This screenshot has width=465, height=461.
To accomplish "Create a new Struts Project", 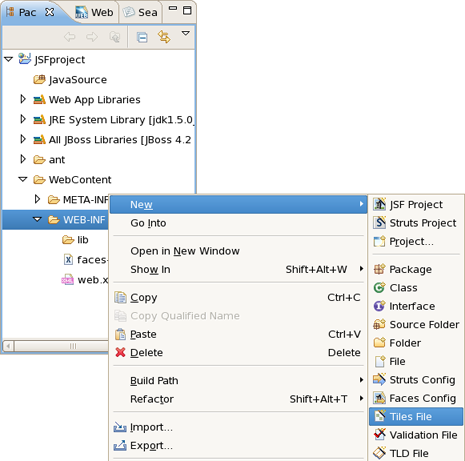I will click(416, 223).
